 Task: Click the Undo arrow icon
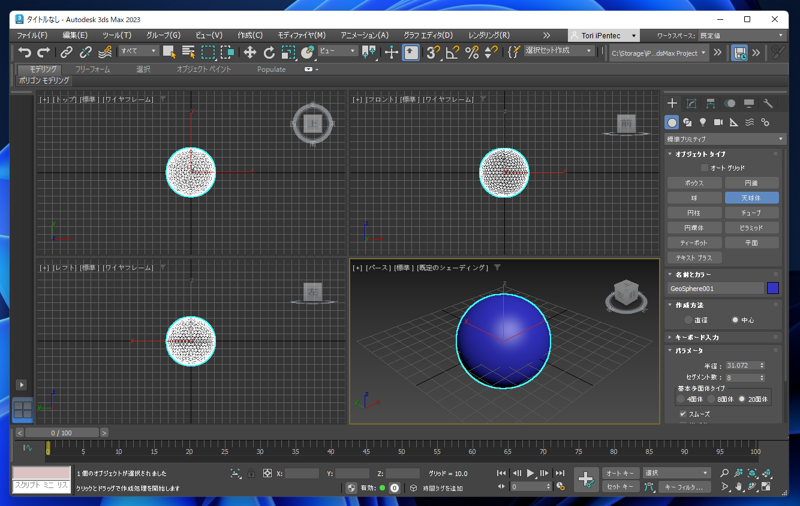tap(24, 52)
